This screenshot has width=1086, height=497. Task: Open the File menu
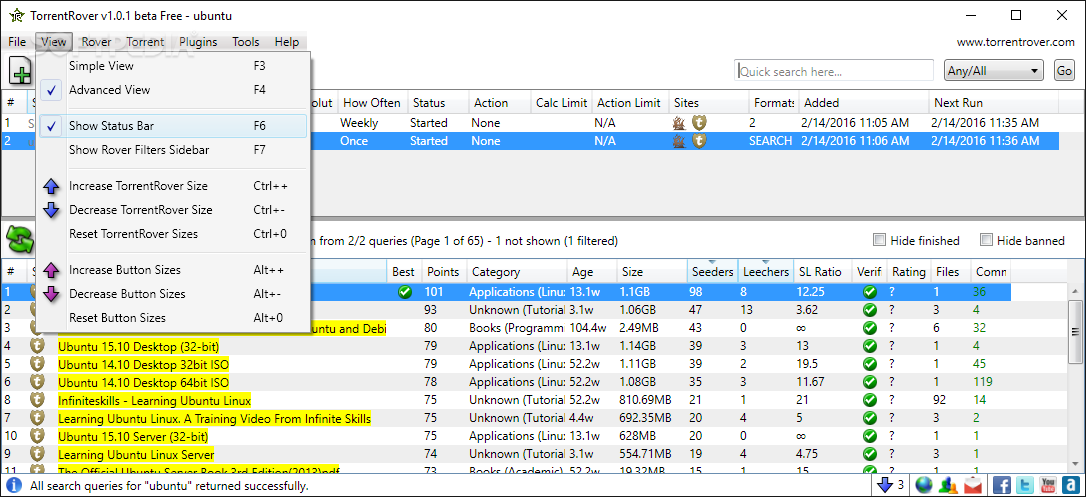[17, 42]
